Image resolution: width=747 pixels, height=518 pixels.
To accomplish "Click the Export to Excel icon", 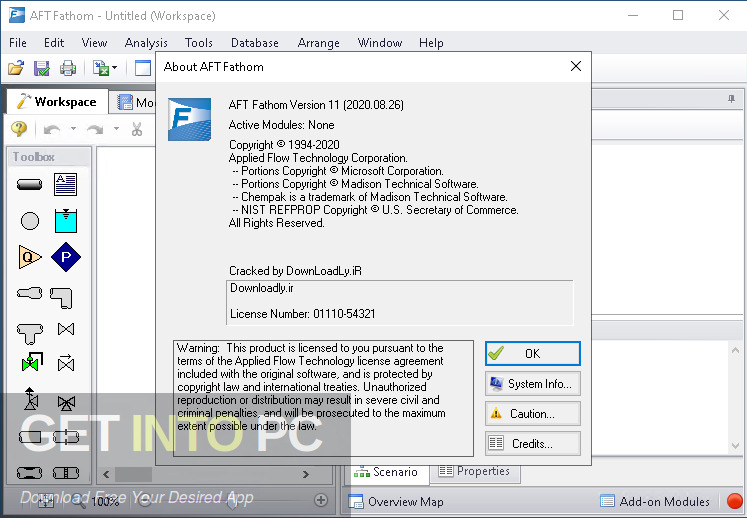I will (x=101, y=68).
